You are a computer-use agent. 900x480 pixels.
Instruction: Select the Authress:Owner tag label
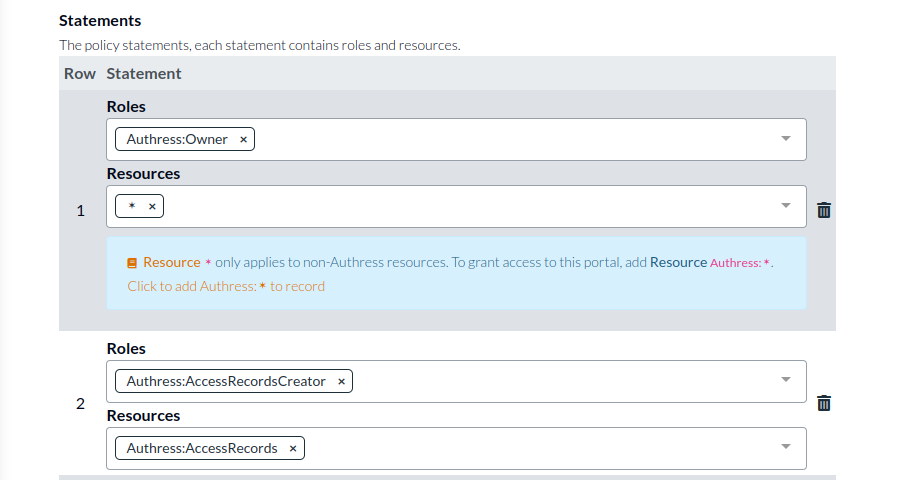pyautogui.click(x=177, y=140)
